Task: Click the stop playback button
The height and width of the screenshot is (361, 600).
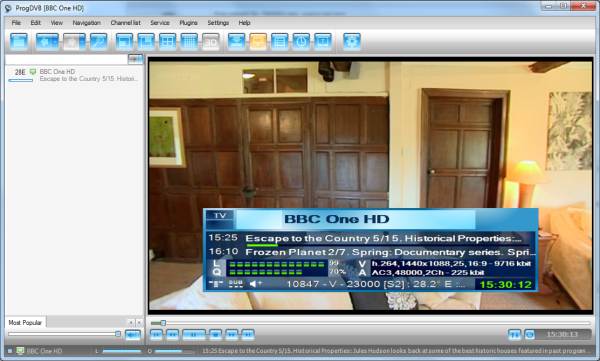Action: pyautogui.click(x=215, y=335)
